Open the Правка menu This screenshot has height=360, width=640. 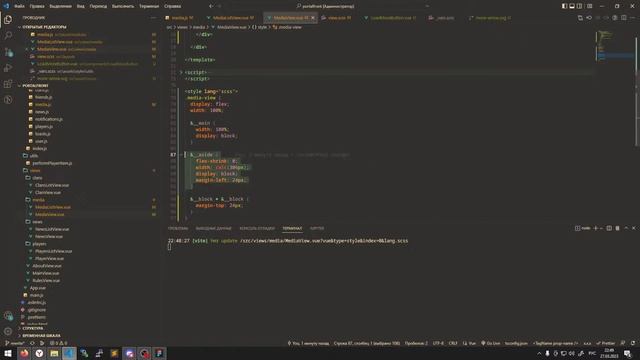click(x=37, y=6)
